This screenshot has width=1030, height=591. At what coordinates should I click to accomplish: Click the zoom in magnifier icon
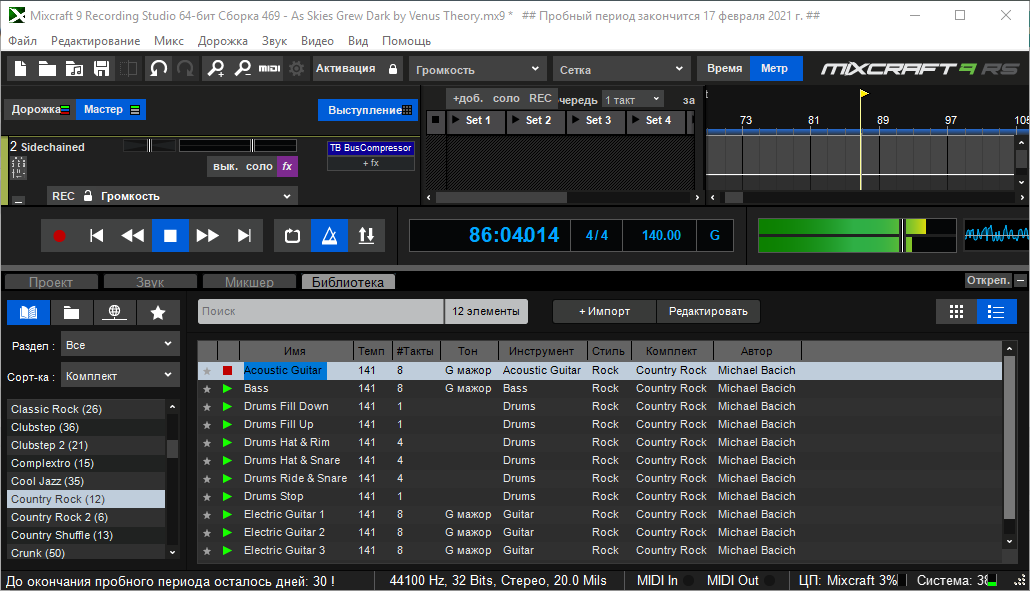pyautogui.click(x=215, y=69)
